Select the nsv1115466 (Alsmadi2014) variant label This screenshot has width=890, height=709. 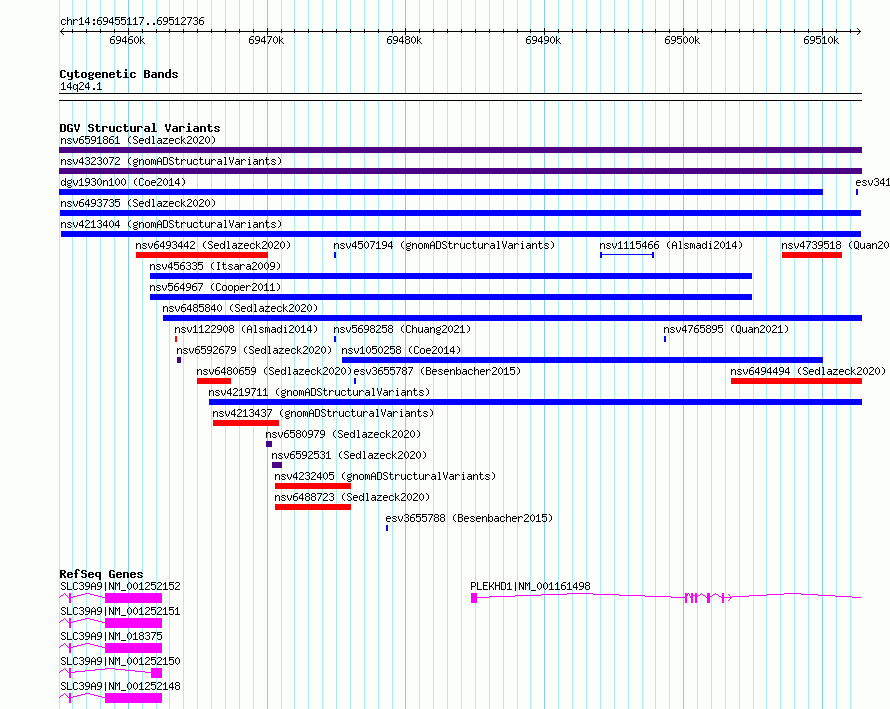pyautogui.click(x=671, y=245)
